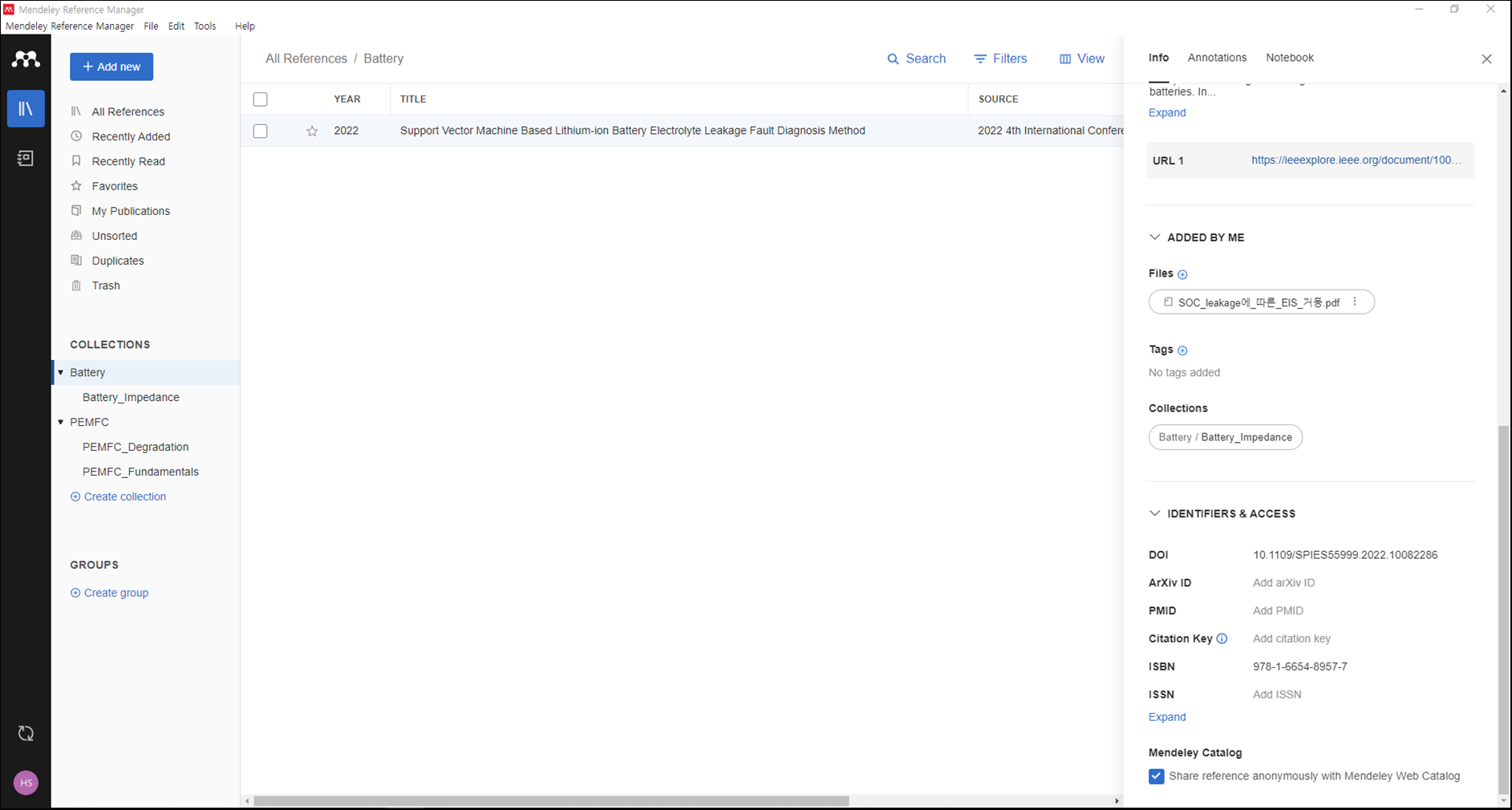Open the HS user profile avatar

[x=26, y=783]
